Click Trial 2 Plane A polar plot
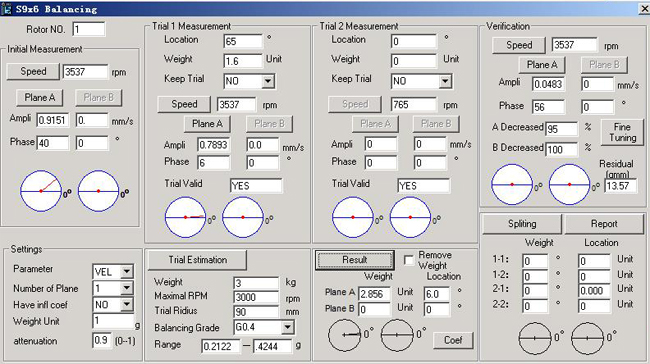 point(353,217)
